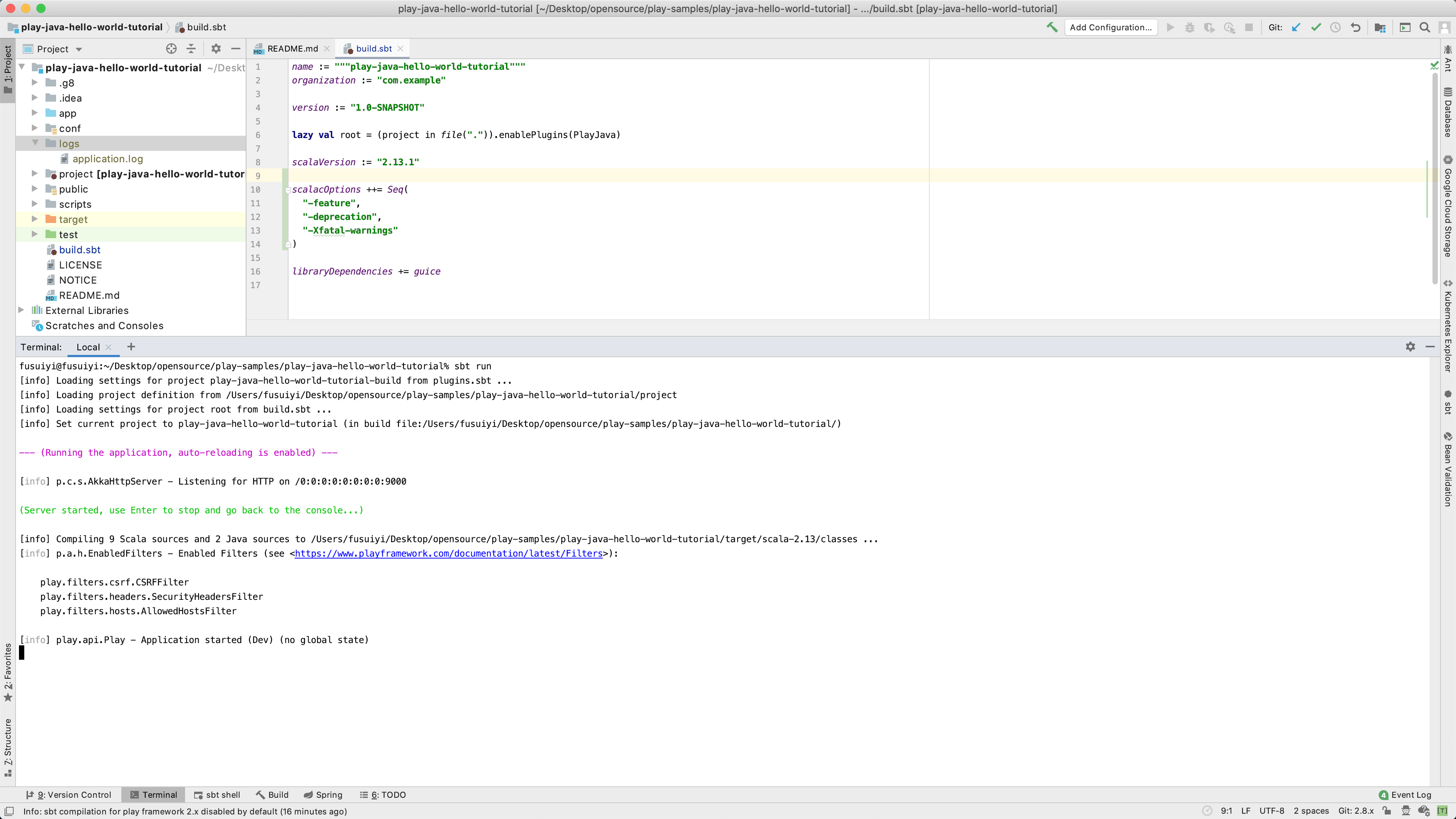Viewport: 1456px width, 819px height.
Task: Click Add Configuration... button
Action: coord(1111,27)
